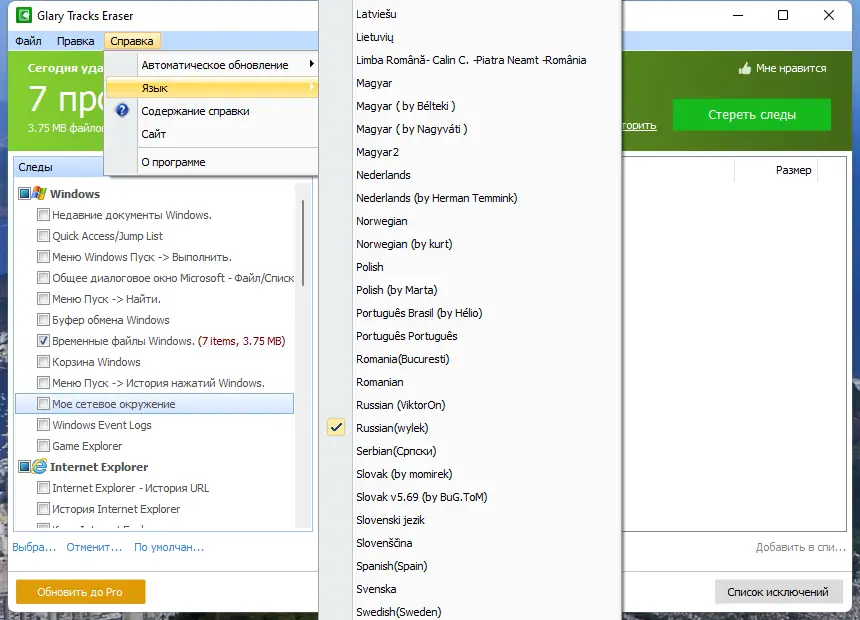Check Буфер обмена Windows box
The width and height of the screenshot is (860, 620).
click(x=43, y=319)
